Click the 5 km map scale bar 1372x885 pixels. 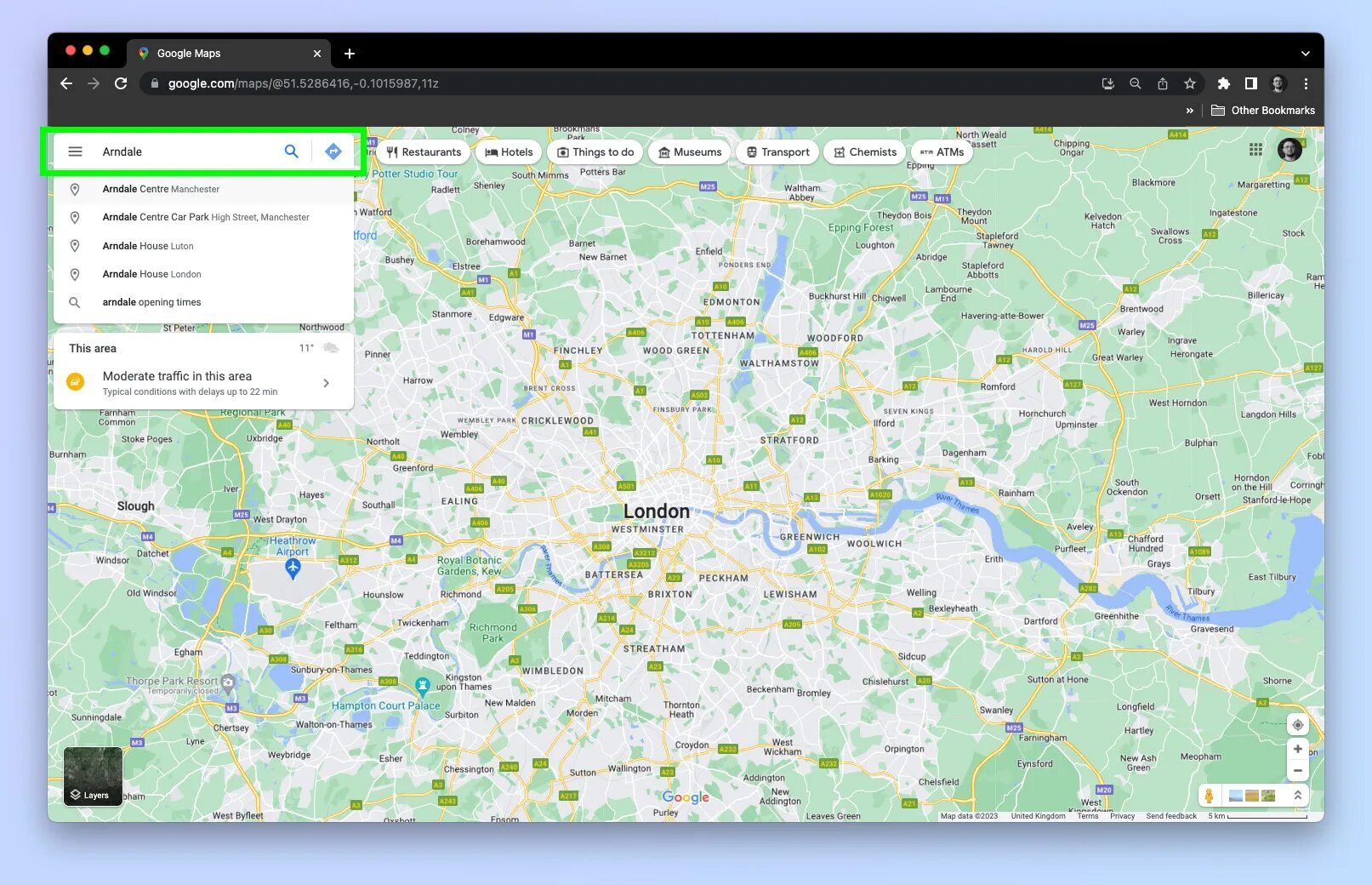1257,816
